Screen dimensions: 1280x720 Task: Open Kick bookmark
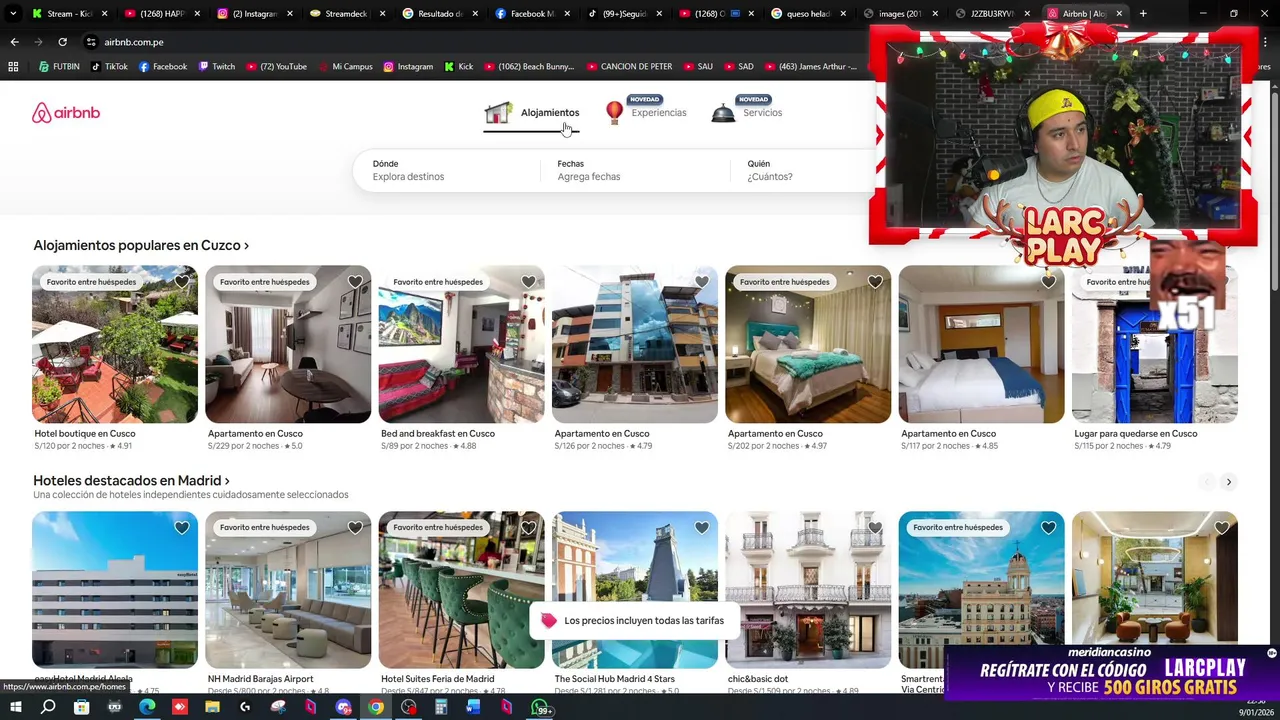[458, 67]
